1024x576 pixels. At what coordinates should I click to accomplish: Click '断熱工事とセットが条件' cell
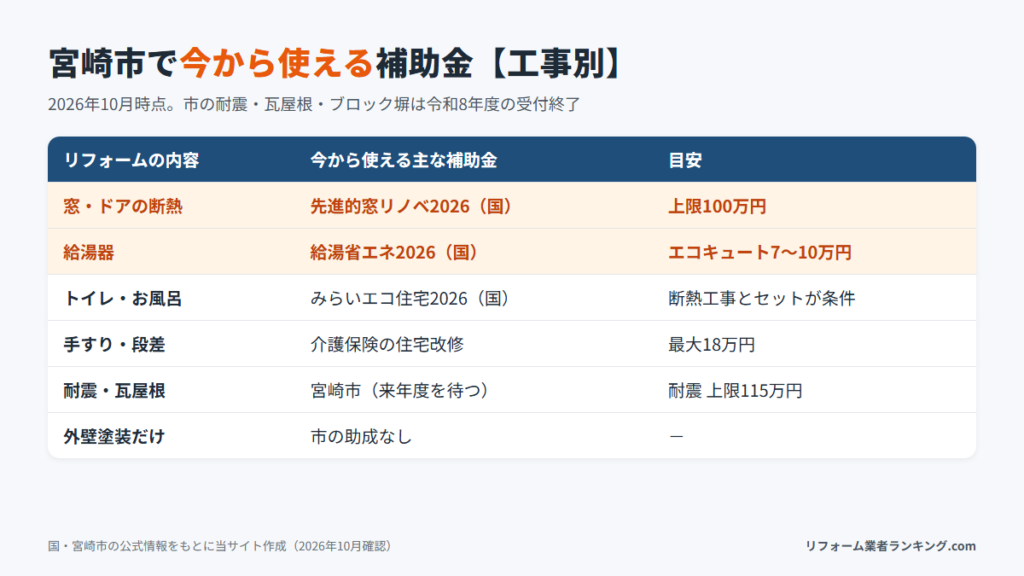[761, 298]
